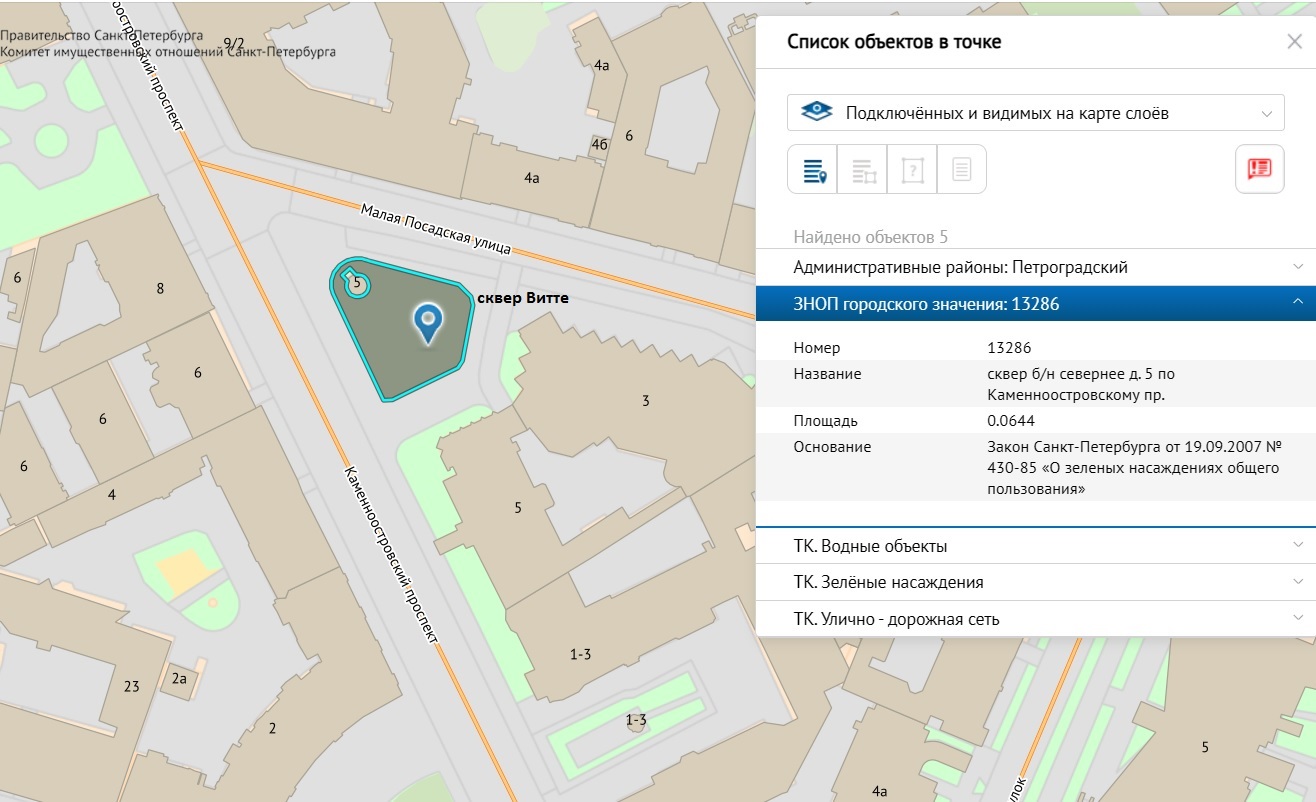Close the object list panel
This screenshot has height=802, width=1316.
click(1294, 42)
